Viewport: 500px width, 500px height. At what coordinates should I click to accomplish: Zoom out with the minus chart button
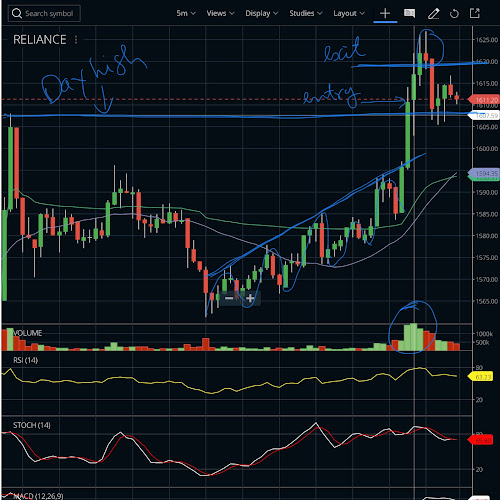click(x=229, y=298)
